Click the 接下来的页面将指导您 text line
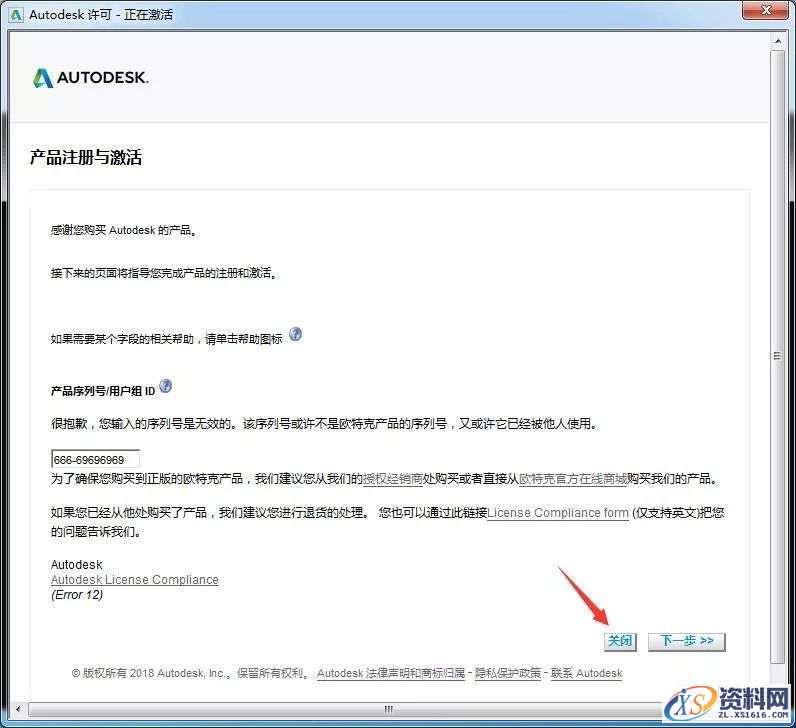This screenshot has height=728, width=796. [x=164, y=273]
